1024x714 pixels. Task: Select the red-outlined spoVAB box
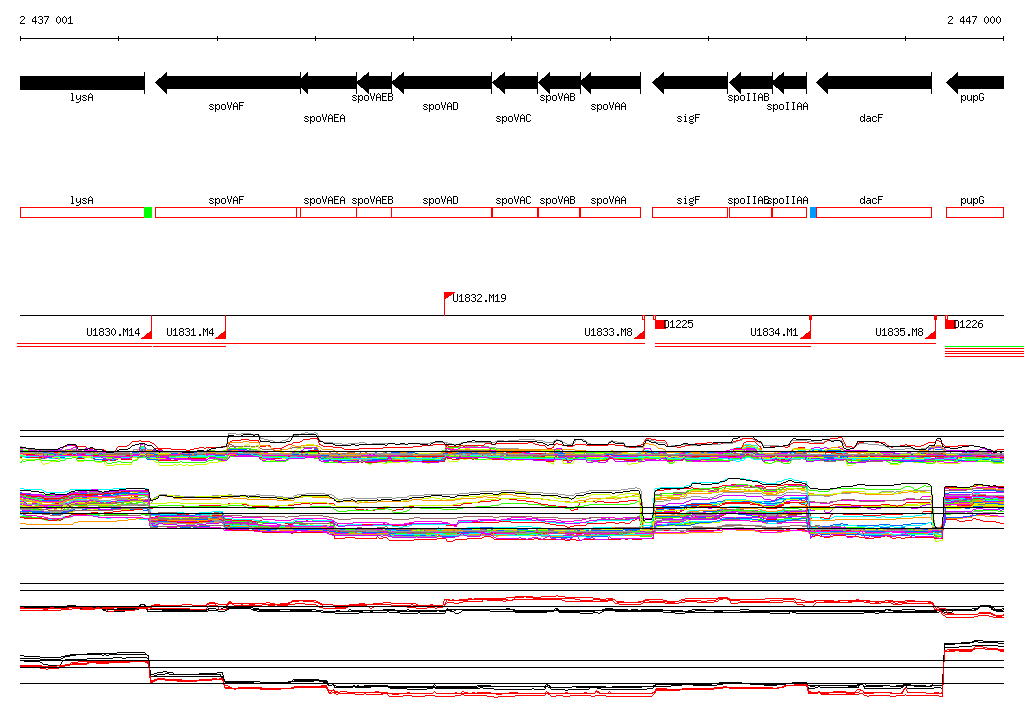pos(559,212)
